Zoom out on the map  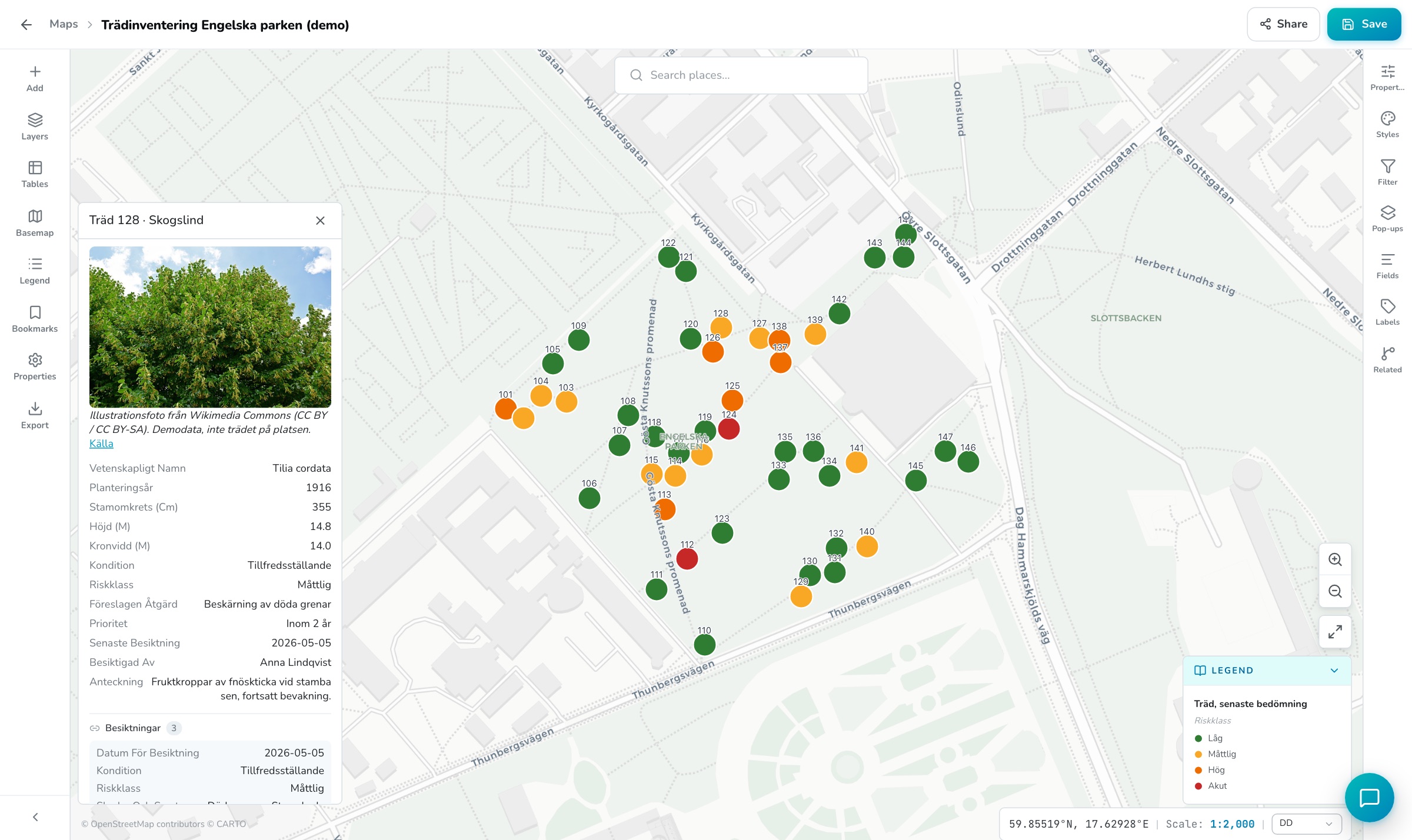[x=1335, y=591]
